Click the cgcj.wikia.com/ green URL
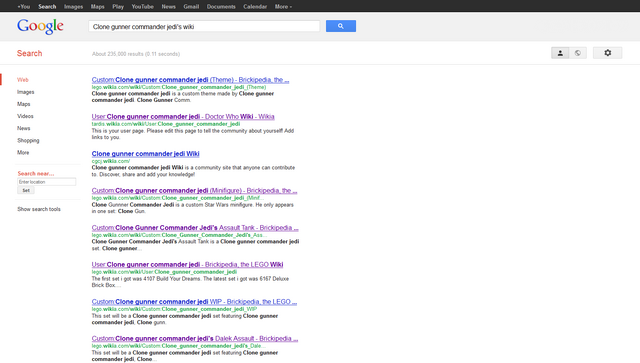This screenshot has width=640, height=363. coord(111,161)
